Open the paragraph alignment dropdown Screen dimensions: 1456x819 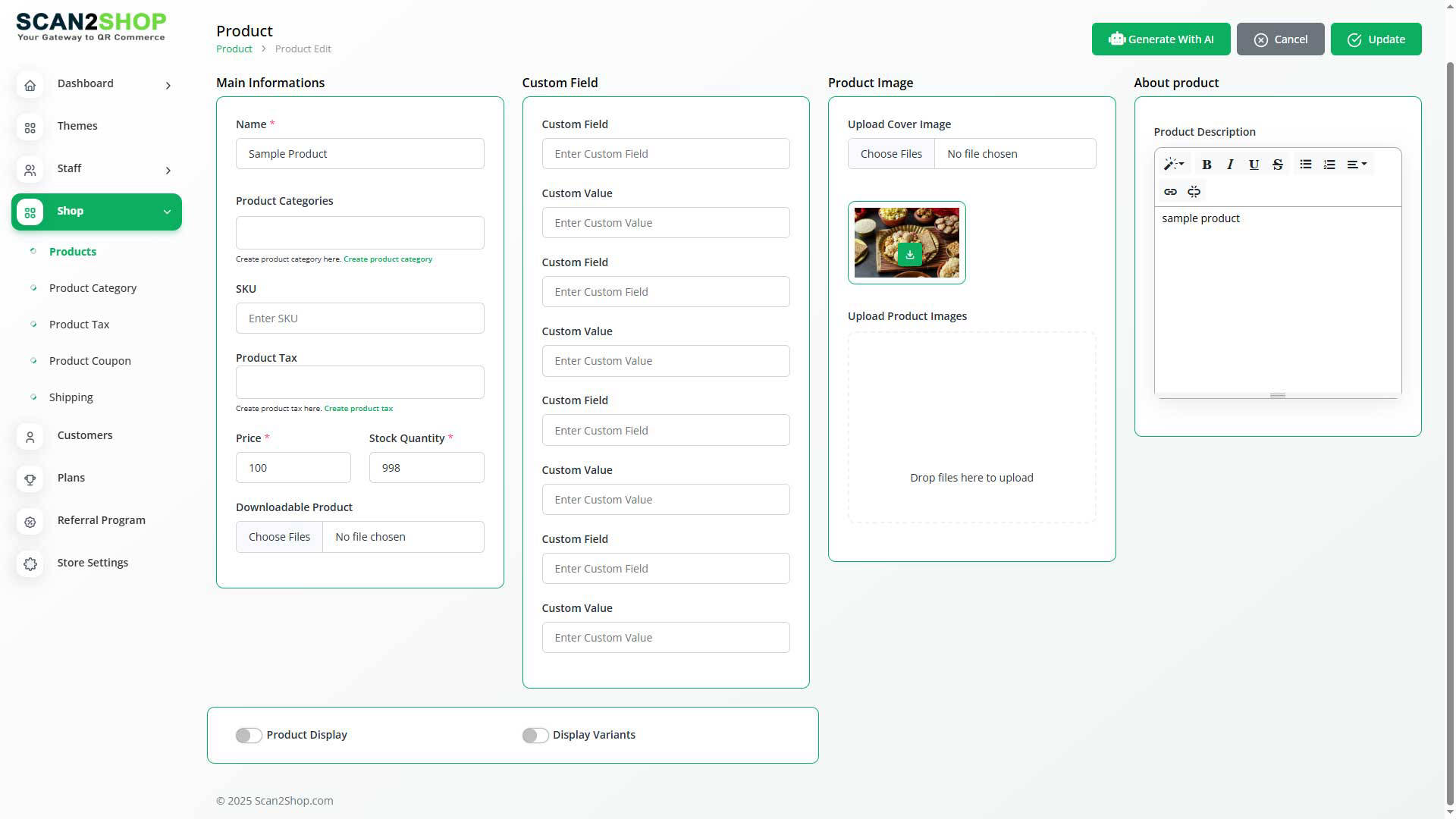click(x=1357, y=165)
